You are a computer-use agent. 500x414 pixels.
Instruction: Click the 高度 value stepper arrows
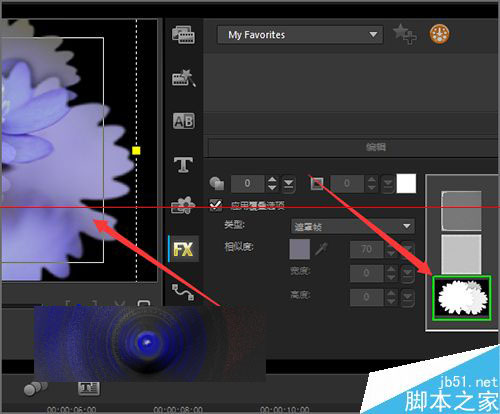[x=391, y=297]
